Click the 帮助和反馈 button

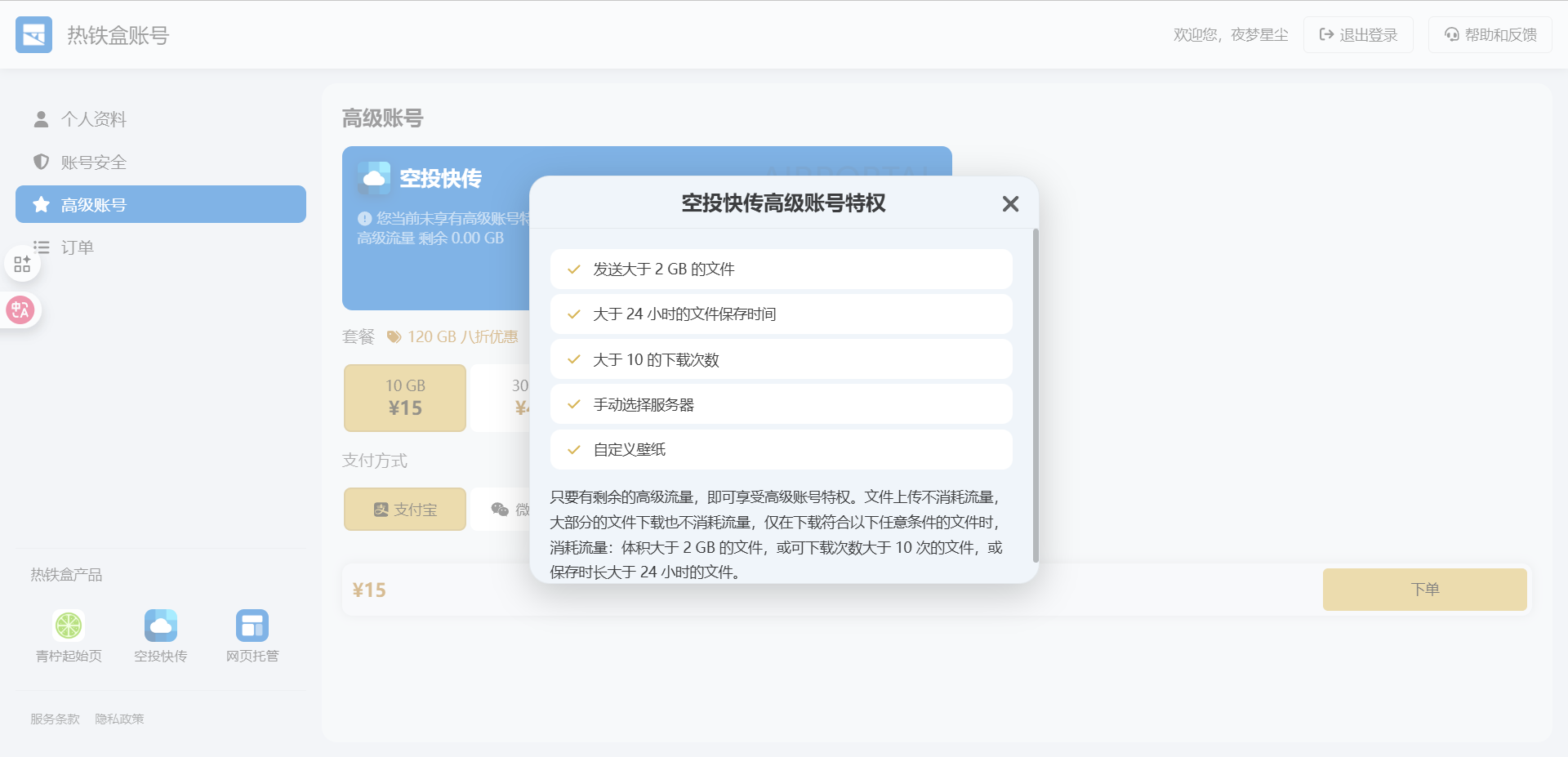[x=1490, y=35]
